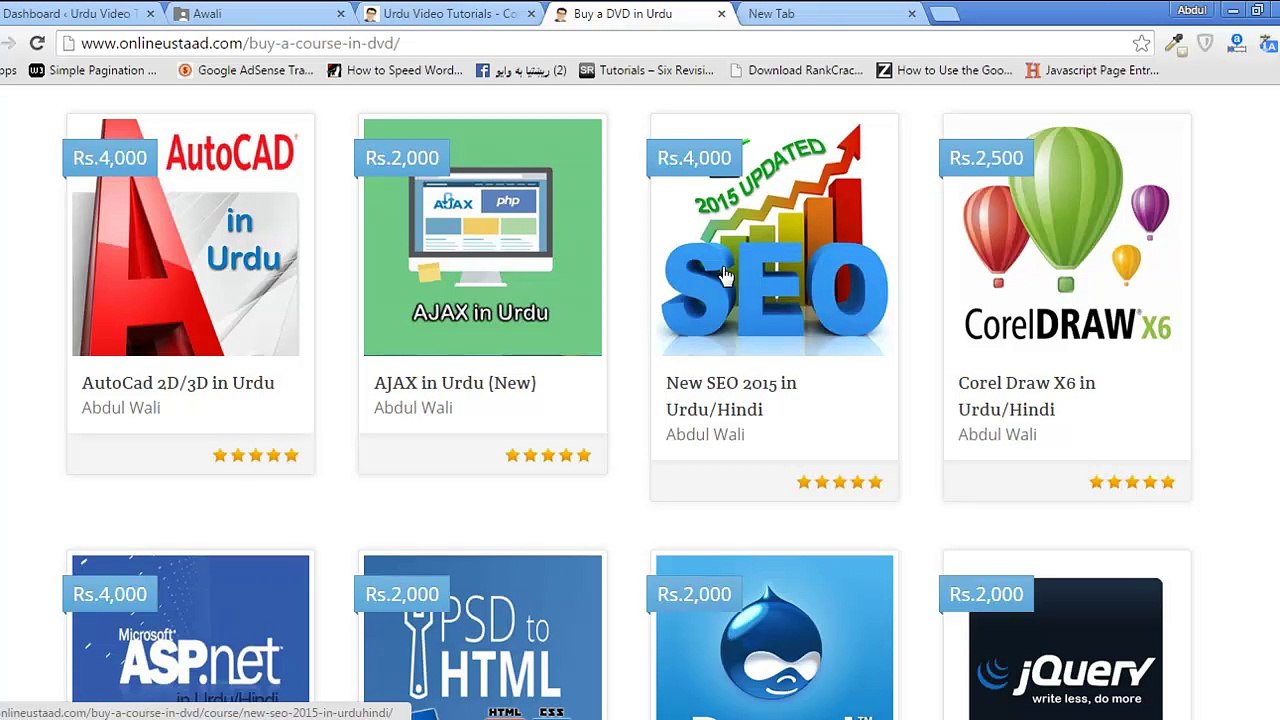Switch to the New Tab tab
The height and width of the screenshot is (720, 1280).
(829, 14)
